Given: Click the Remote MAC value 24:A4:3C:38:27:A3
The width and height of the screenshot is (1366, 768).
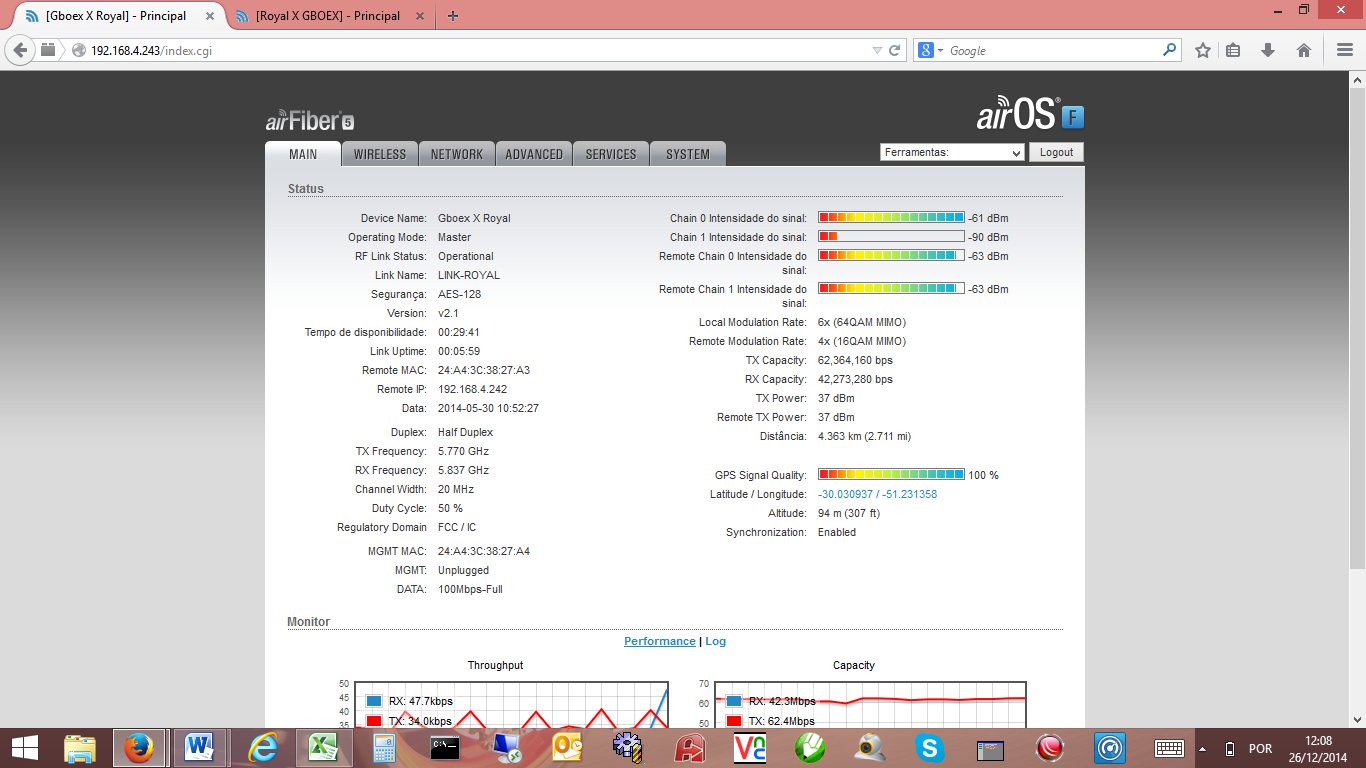Looking at the screenshot, I should click(484, 370).
